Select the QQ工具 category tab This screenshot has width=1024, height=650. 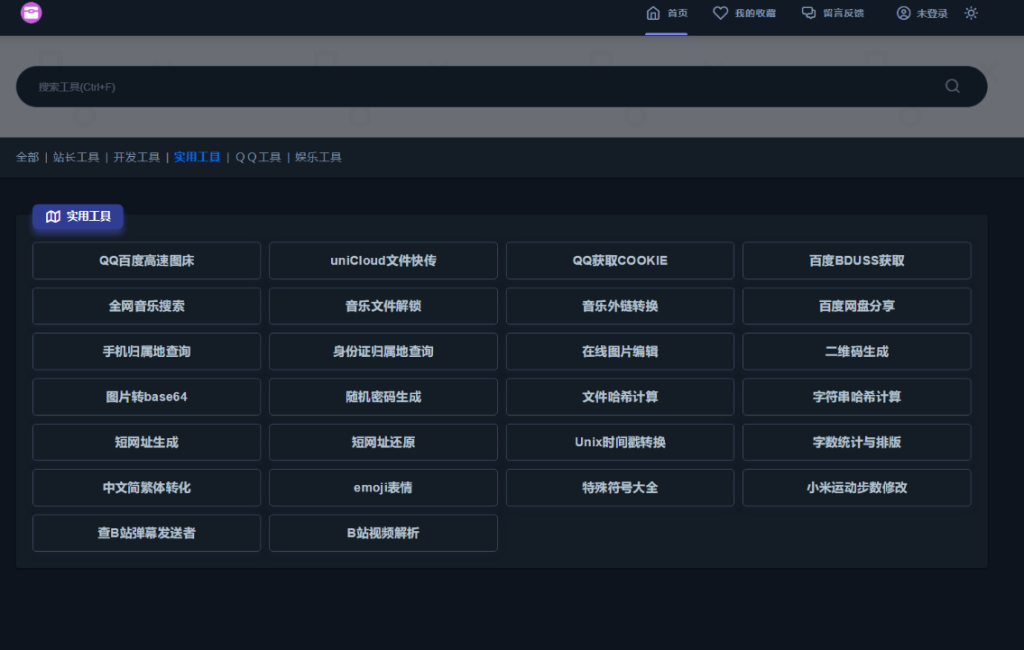[258, 157]
